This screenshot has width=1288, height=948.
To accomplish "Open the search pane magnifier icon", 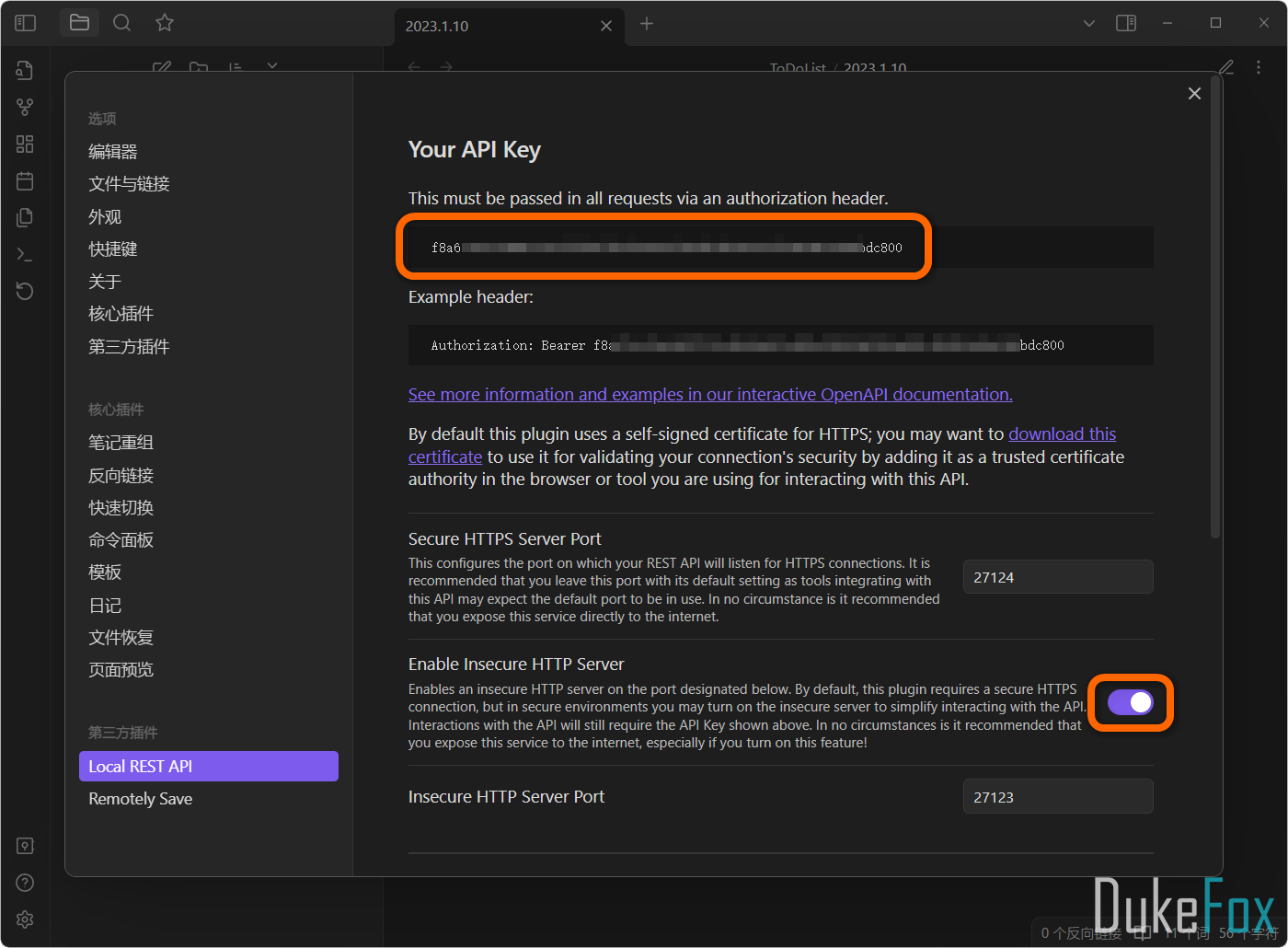I will (x=121, y=23).
